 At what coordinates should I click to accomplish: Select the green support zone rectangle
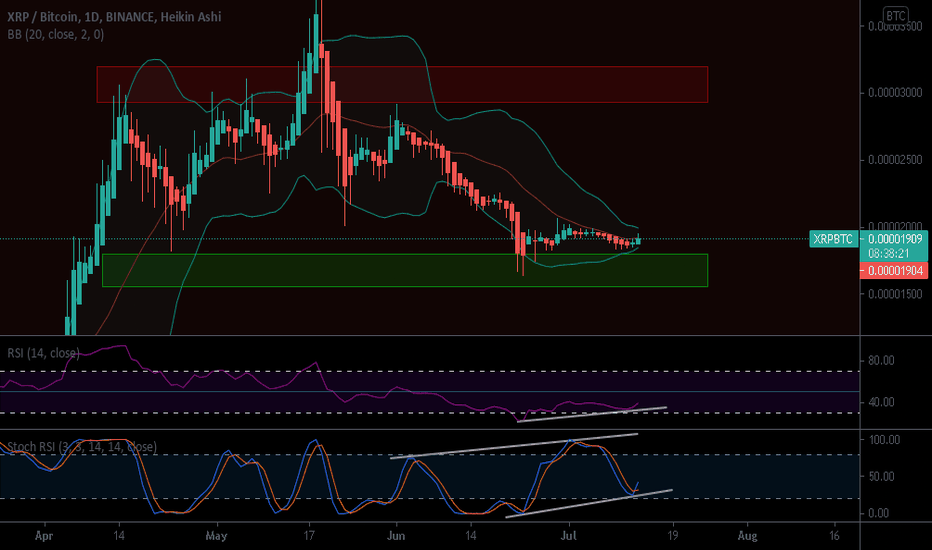[405, 271]
